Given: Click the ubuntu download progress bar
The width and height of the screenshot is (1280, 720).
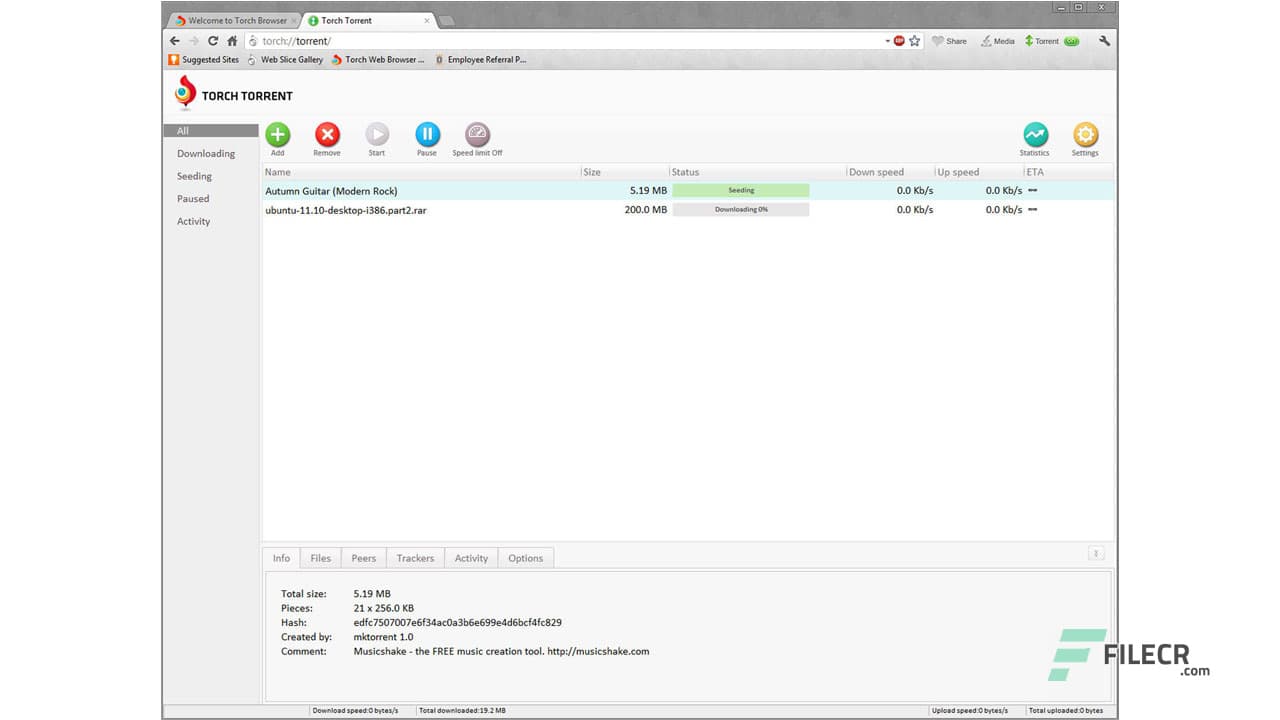Looking at the screenshot, I should (x=740, y=209).
